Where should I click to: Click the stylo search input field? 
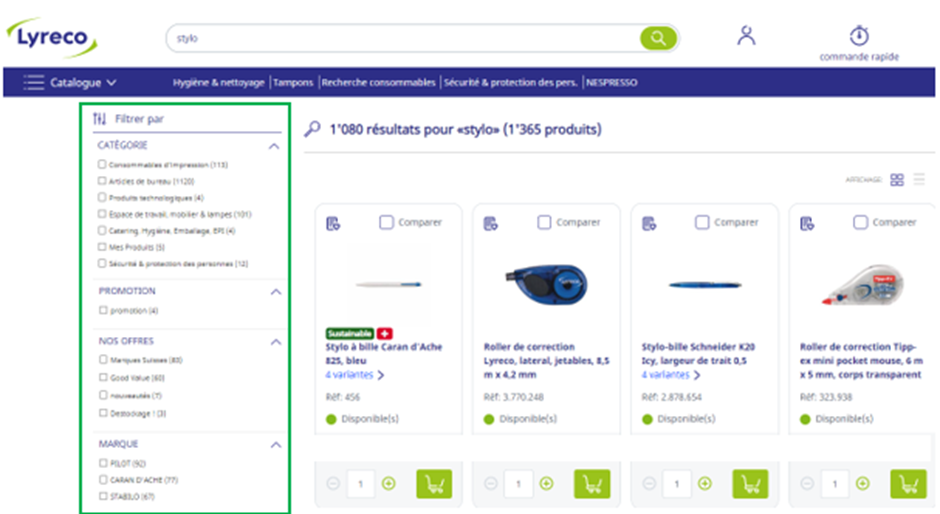click(x=403, y=38)
